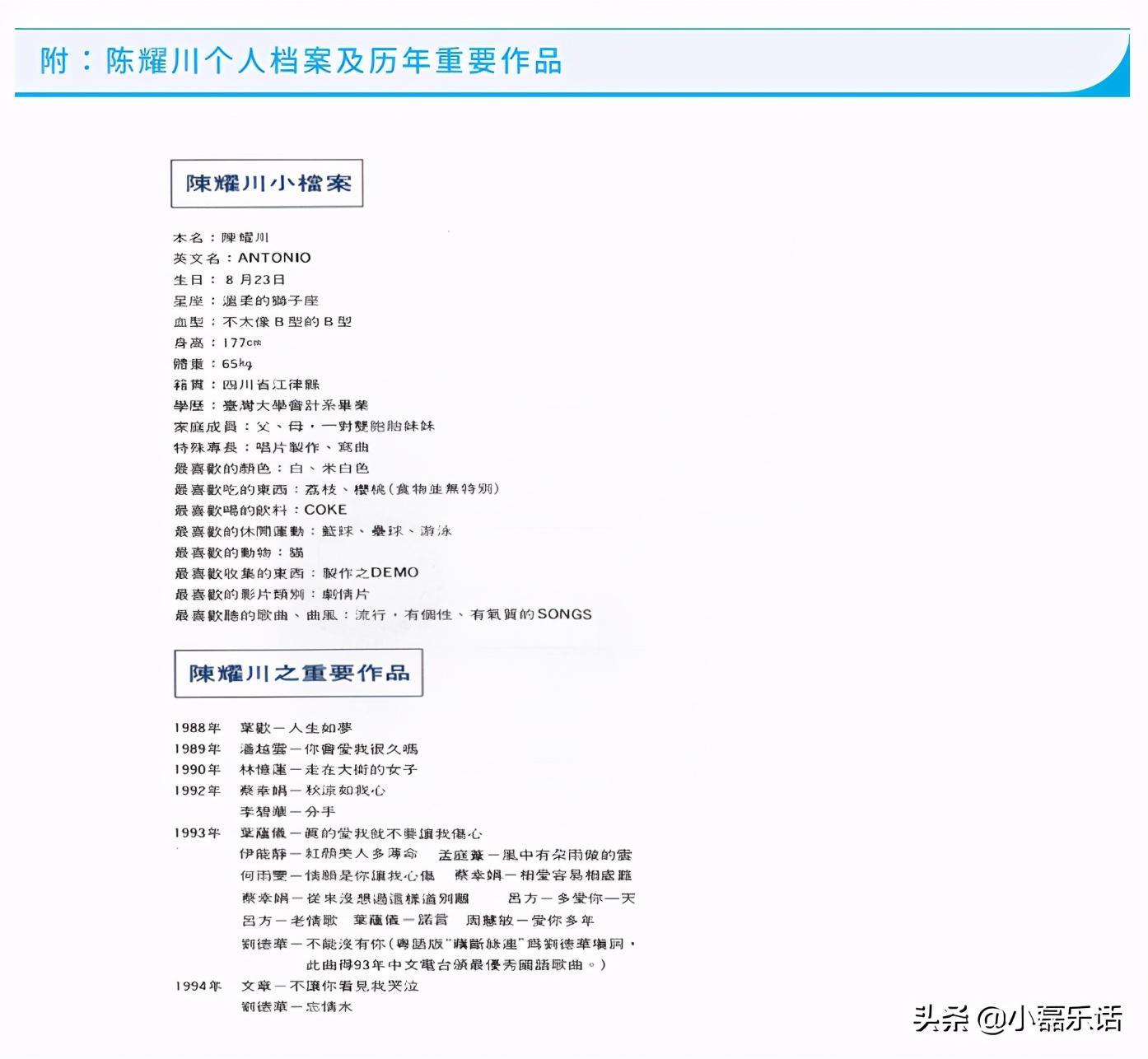Image resolution: width=1148 pixels, height=1059 pixels.
Task: Click the 1994年 文章 song entry
Action: (x=296, y=986)
